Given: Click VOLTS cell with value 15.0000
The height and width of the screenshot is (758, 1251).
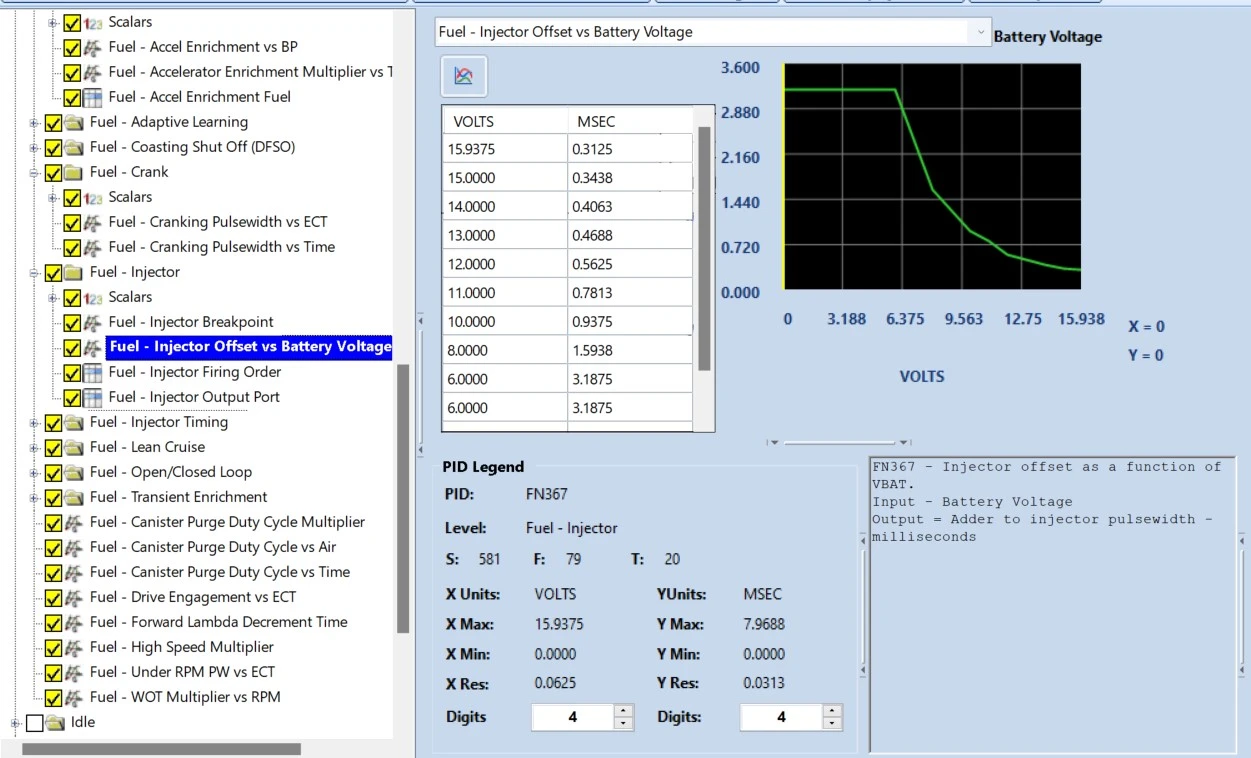Looking at the screenshot, I should [x=505, y=178].
